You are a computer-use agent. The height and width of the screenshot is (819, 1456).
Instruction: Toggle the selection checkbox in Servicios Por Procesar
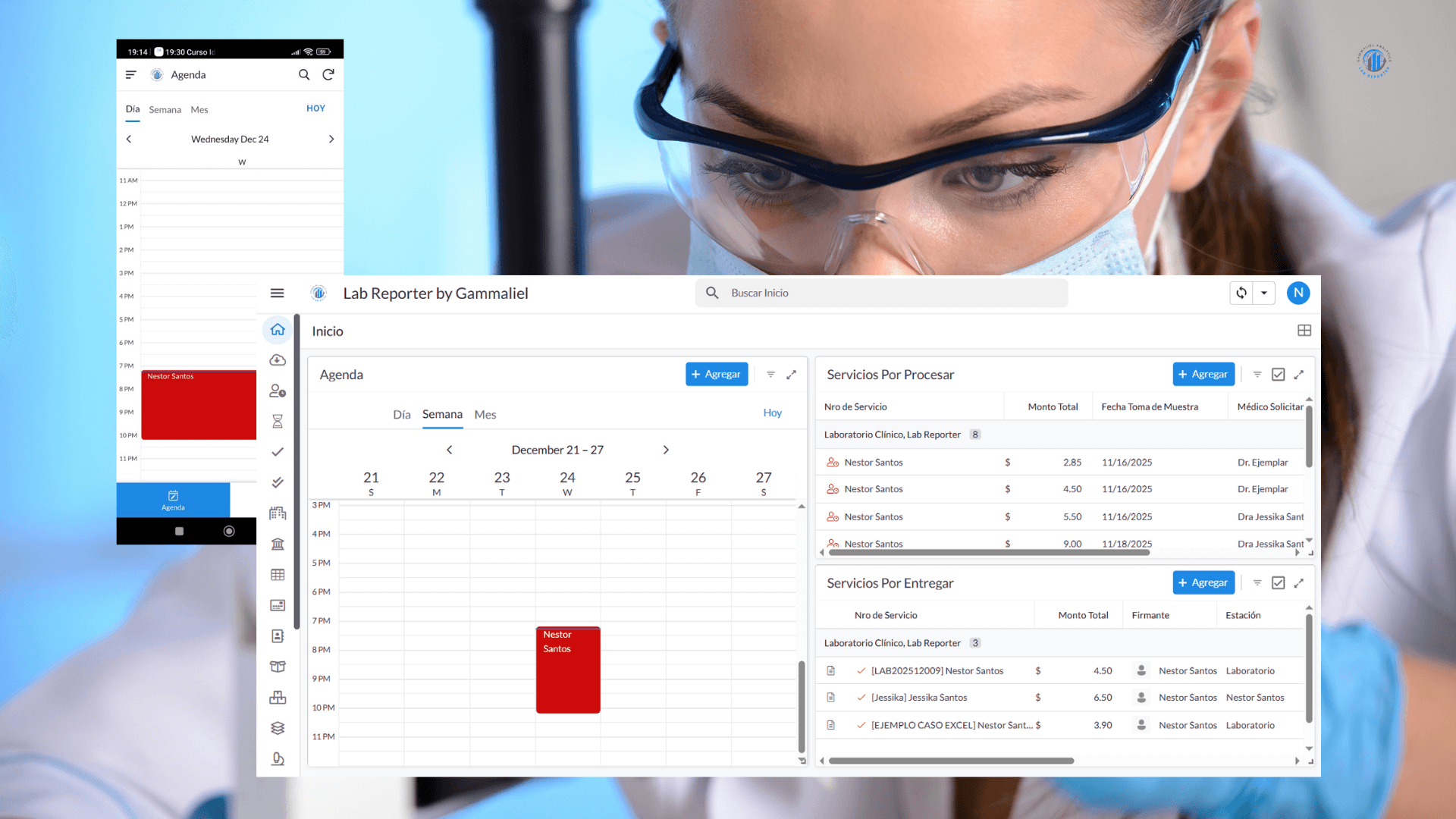[x=1278, y=375]
